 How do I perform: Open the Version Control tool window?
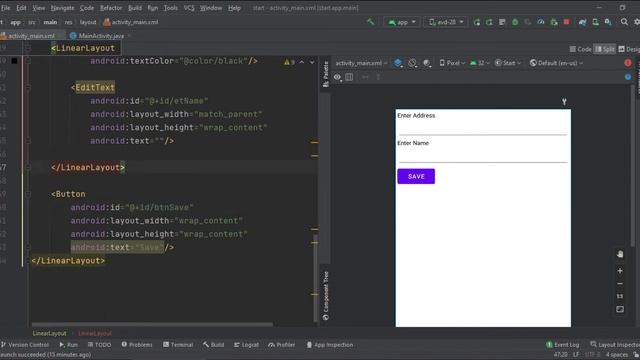[x=25, y=345]
